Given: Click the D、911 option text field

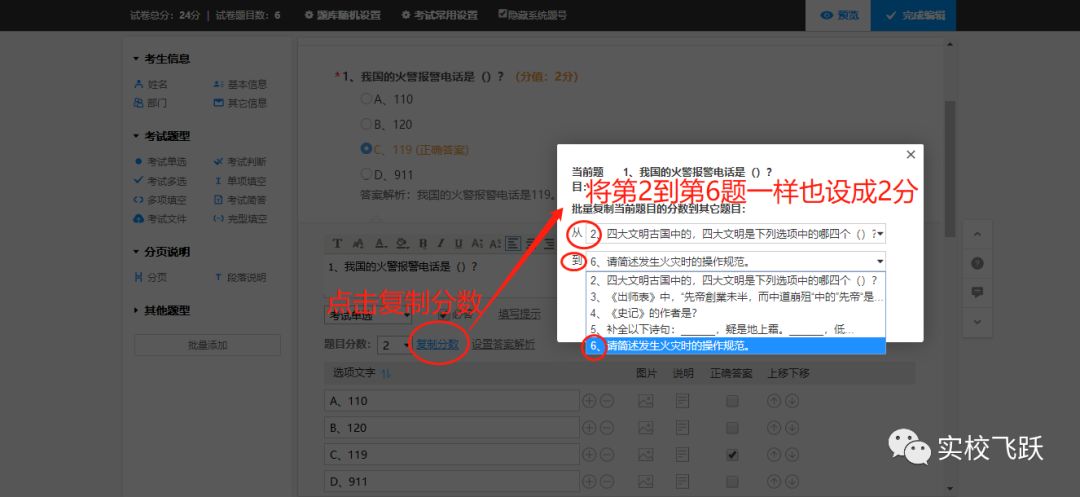Looking at the screenshot, I should pyautogui.click(x=452, y=480).
